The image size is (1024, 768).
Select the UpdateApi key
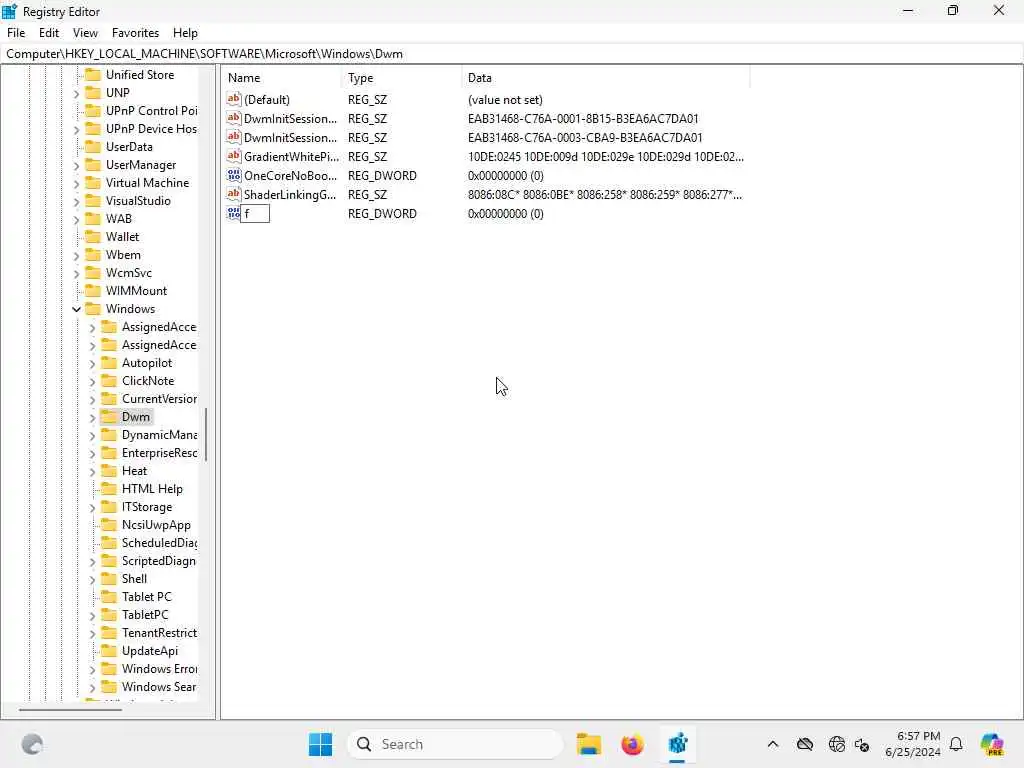[150, 650]
